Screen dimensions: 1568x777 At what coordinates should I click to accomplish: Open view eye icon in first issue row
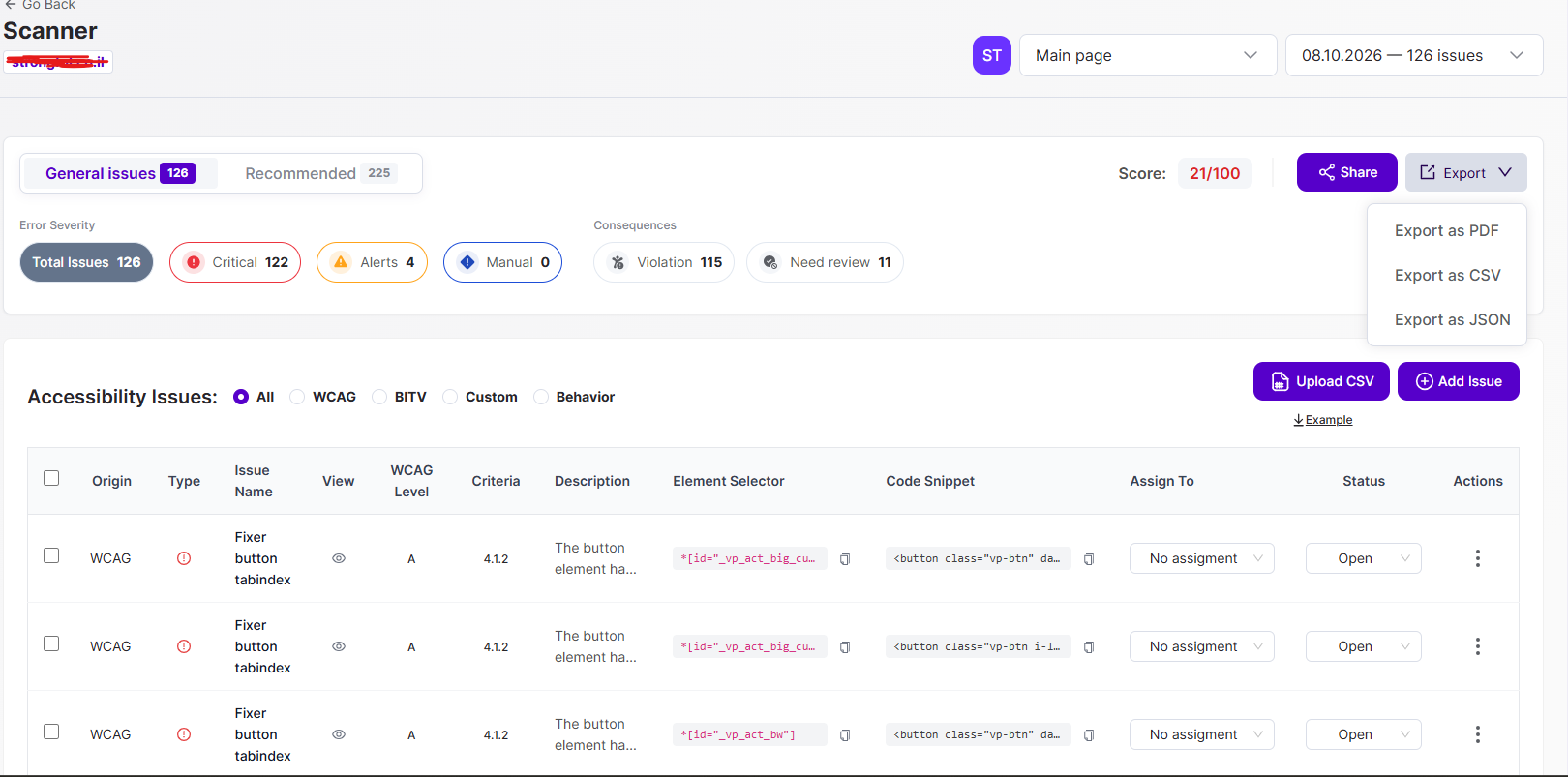[339, 558]
